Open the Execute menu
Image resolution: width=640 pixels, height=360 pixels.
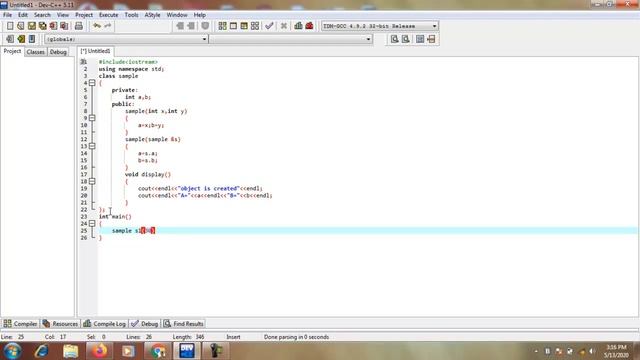pos(109,15)
